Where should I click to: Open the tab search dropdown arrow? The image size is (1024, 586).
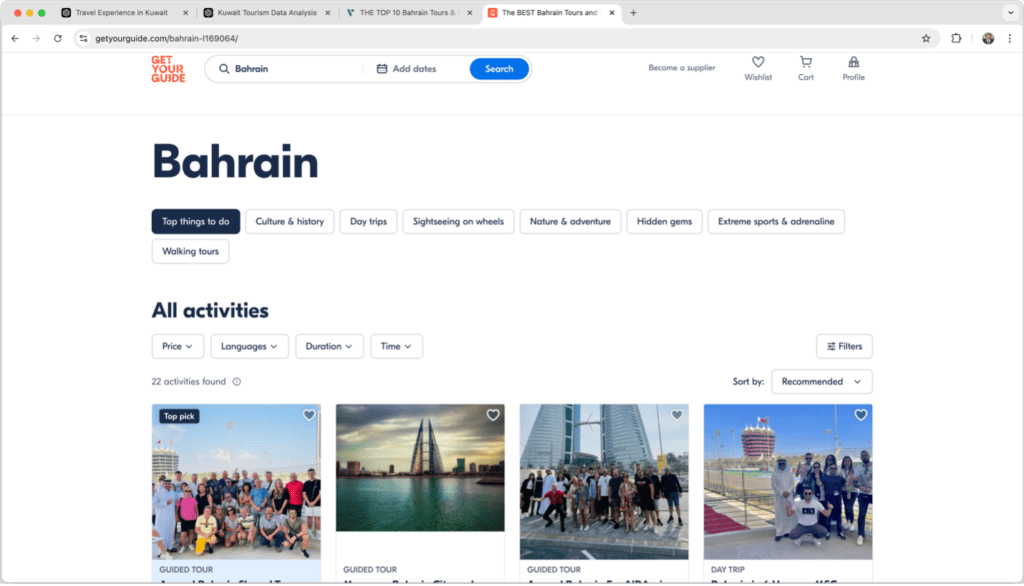(1010, 12)
